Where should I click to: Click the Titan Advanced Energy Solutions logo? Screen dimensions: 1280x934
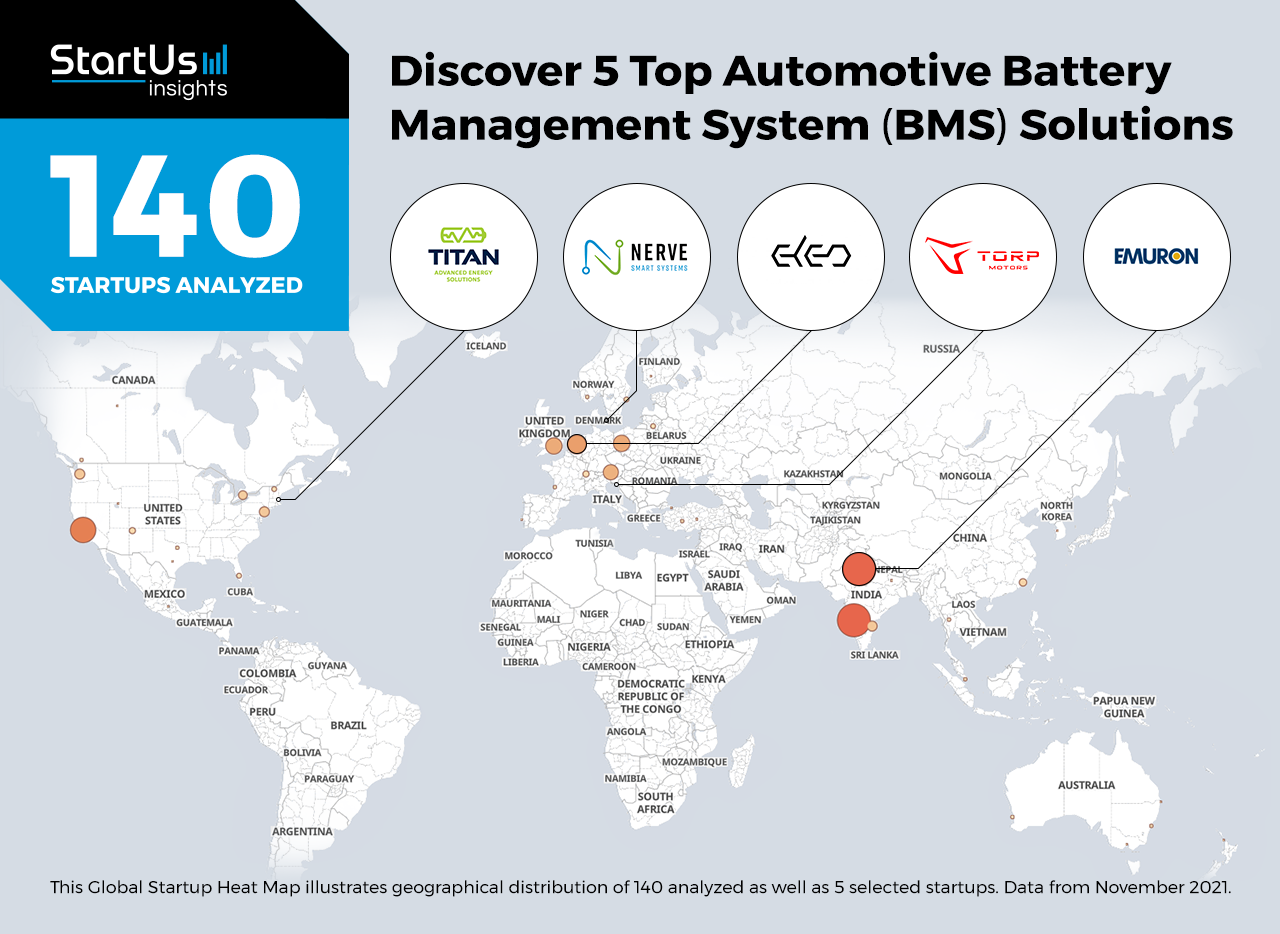464,257
